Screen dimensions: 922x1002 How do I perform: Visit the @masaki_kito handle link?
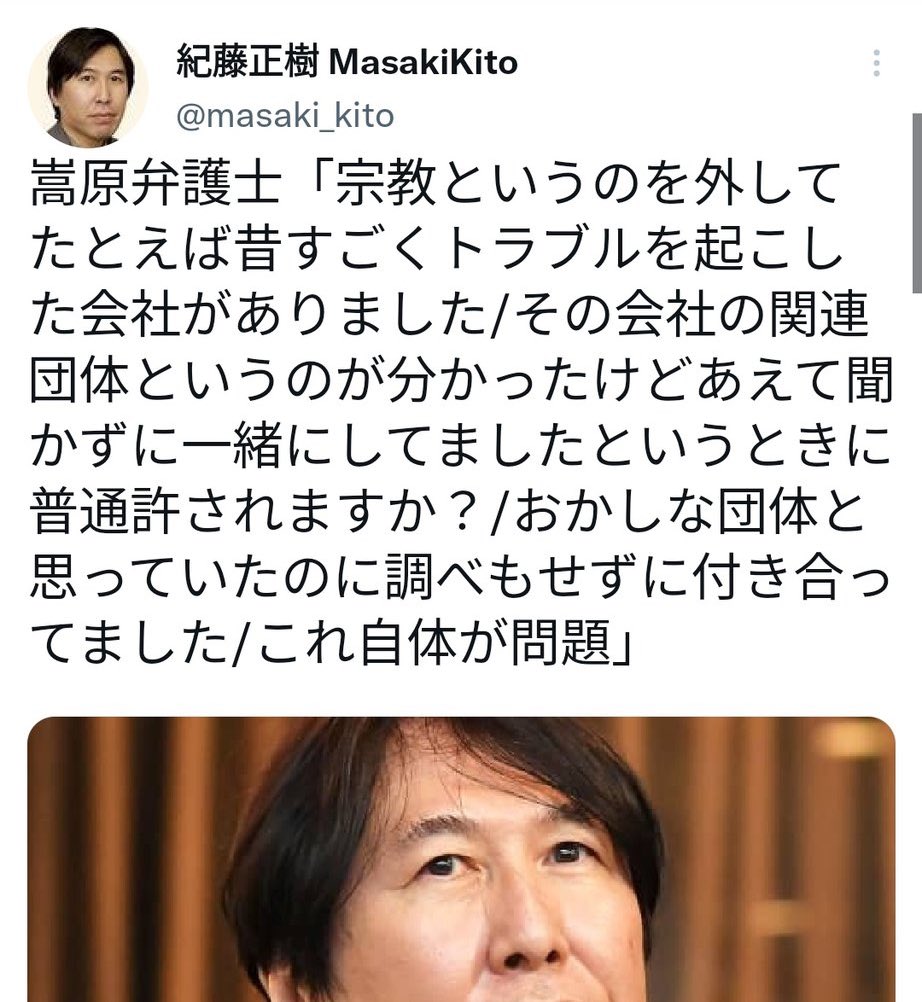coord(285,116)
